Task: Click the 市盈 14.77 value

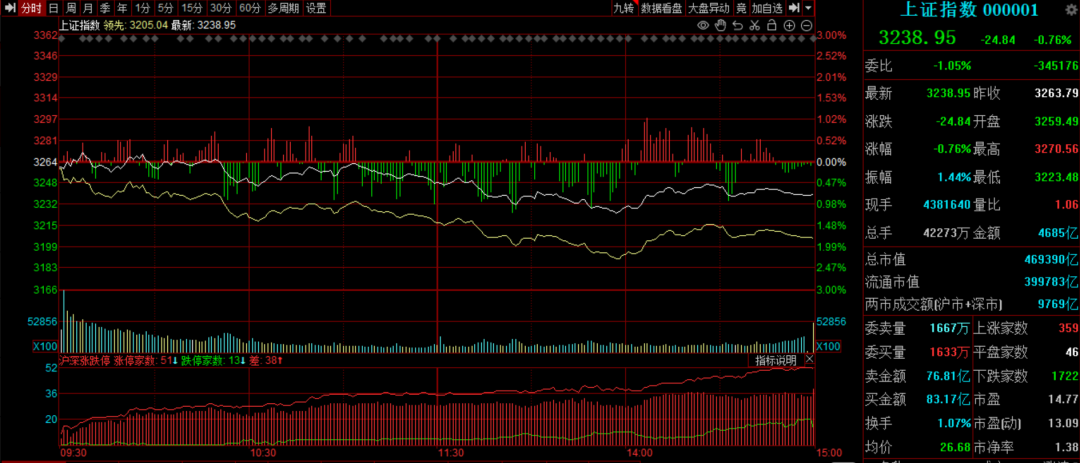Action: (x=1063, y=398)
